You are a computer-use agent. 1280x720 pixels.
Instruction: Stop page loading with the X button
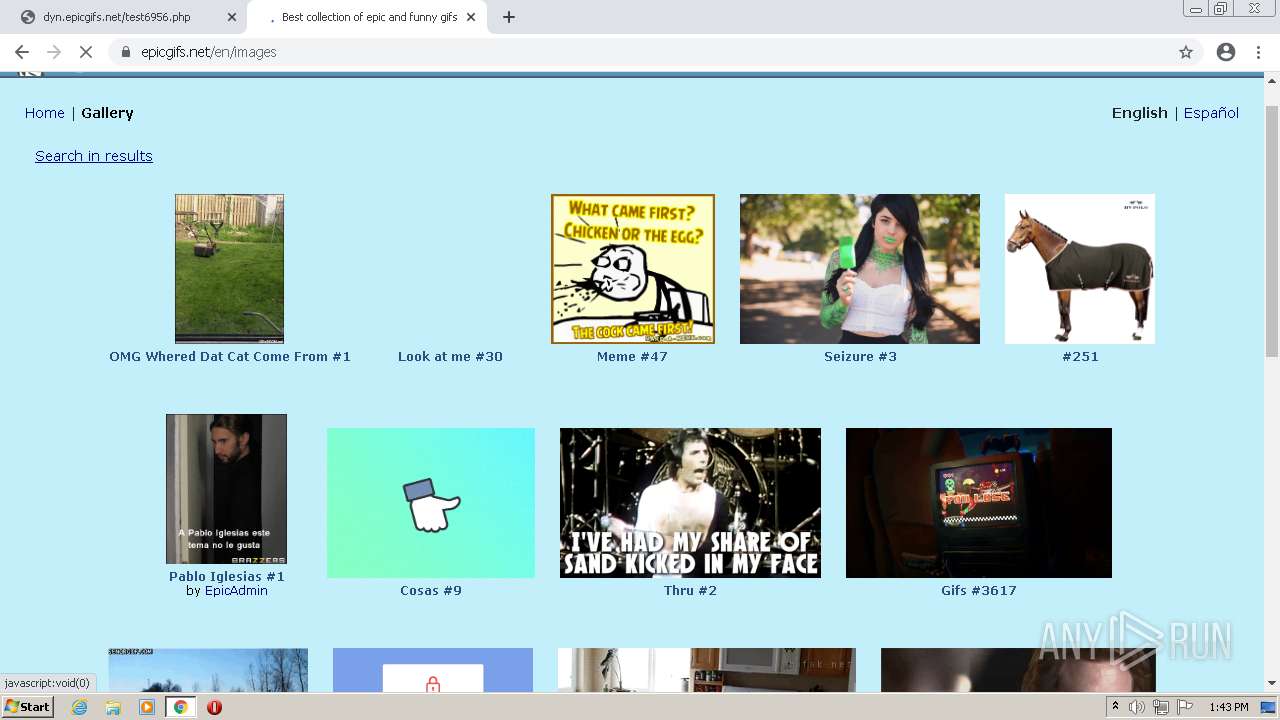86,52
